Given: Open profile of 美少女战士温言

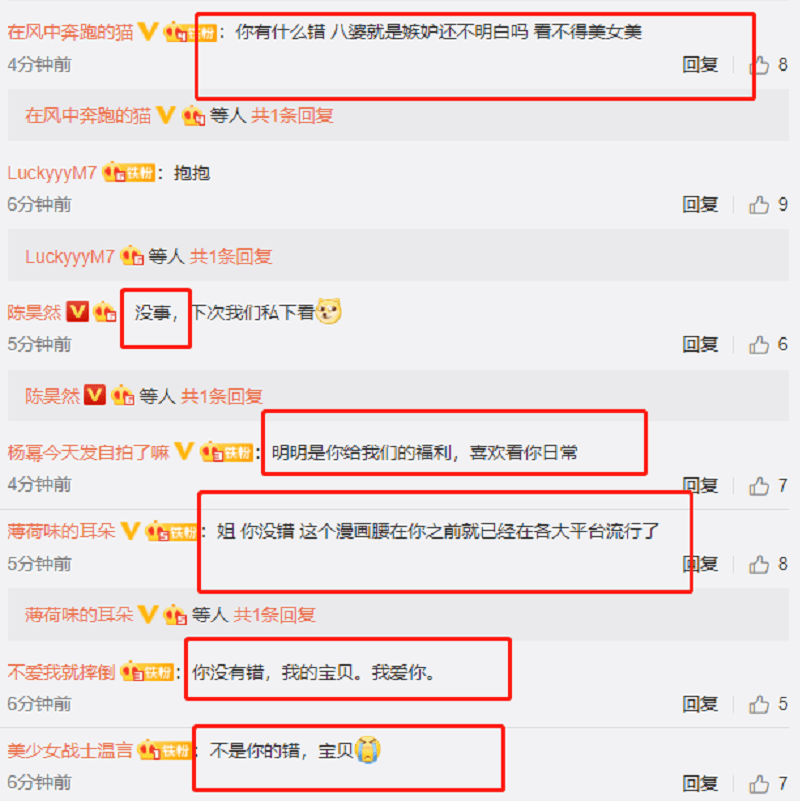Looking at the screenshot, I should 70,751.
